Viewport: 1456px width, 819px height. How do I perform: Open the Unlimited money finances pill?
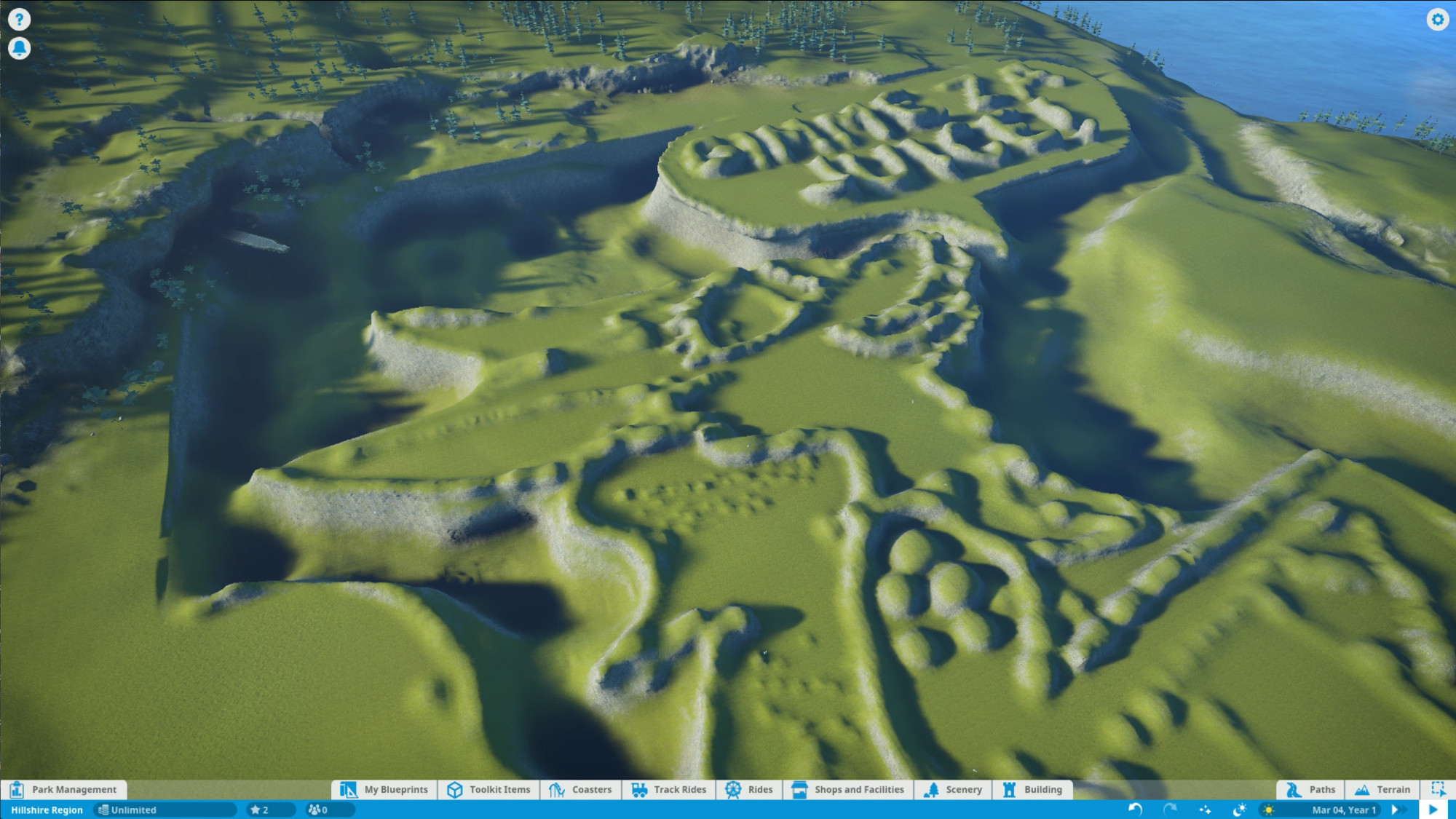(x=165, y=810)
